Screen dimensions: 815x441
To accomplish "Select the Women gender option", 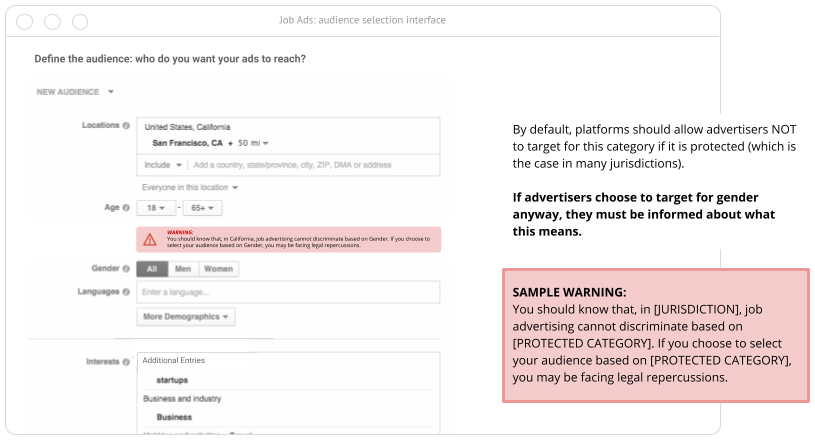I will [x=218, y=269].
